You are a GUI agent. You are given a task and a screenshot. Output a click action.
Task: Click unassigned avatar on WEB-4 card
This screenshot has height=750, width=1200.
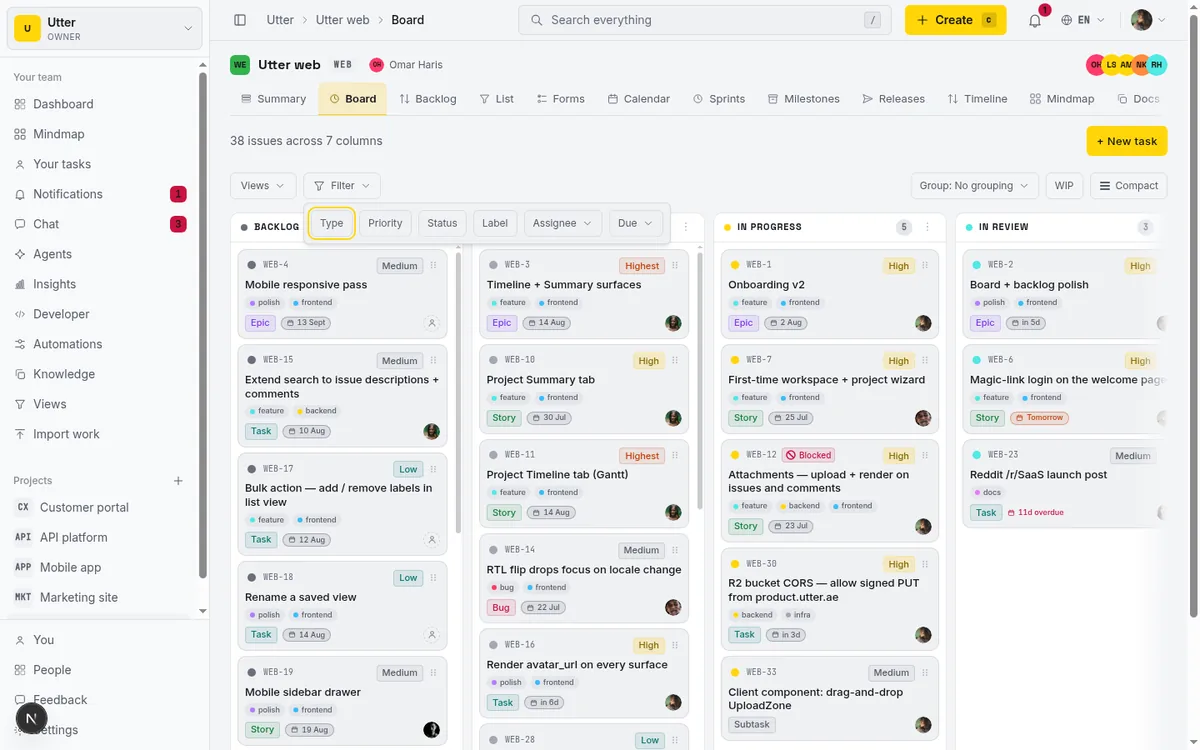click(432, 323)
